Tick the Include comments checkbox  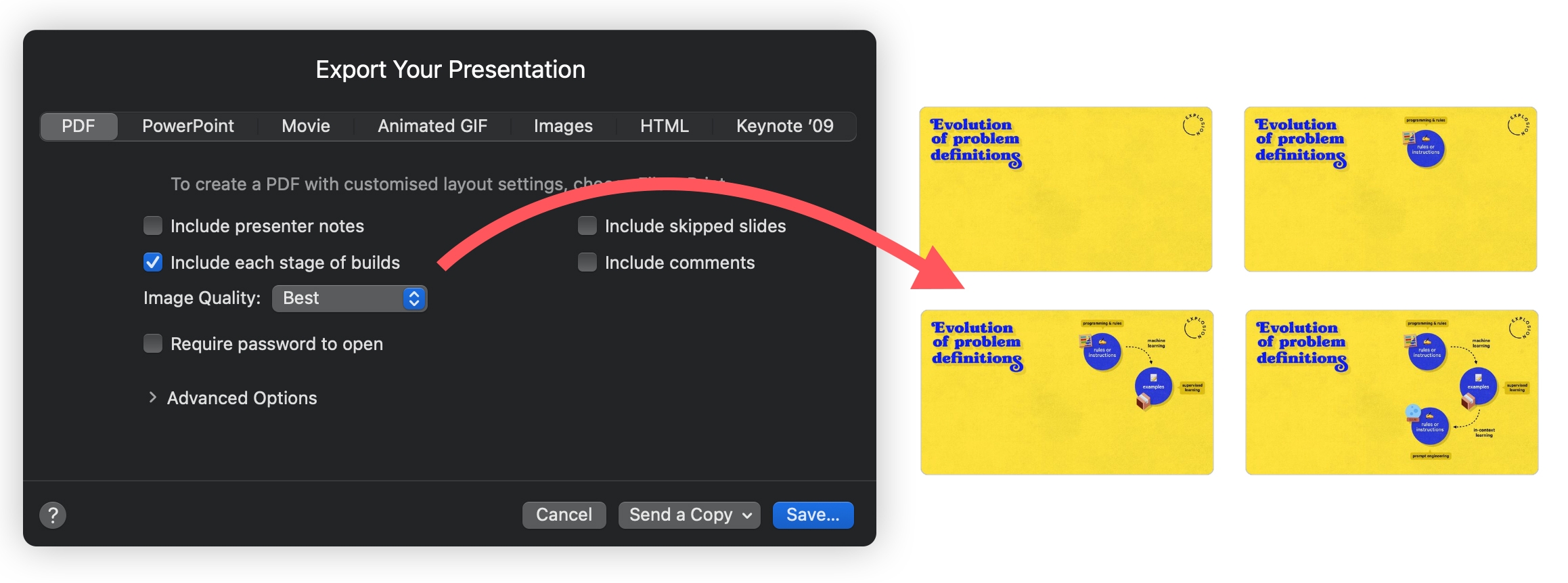(x=587, y=262)
